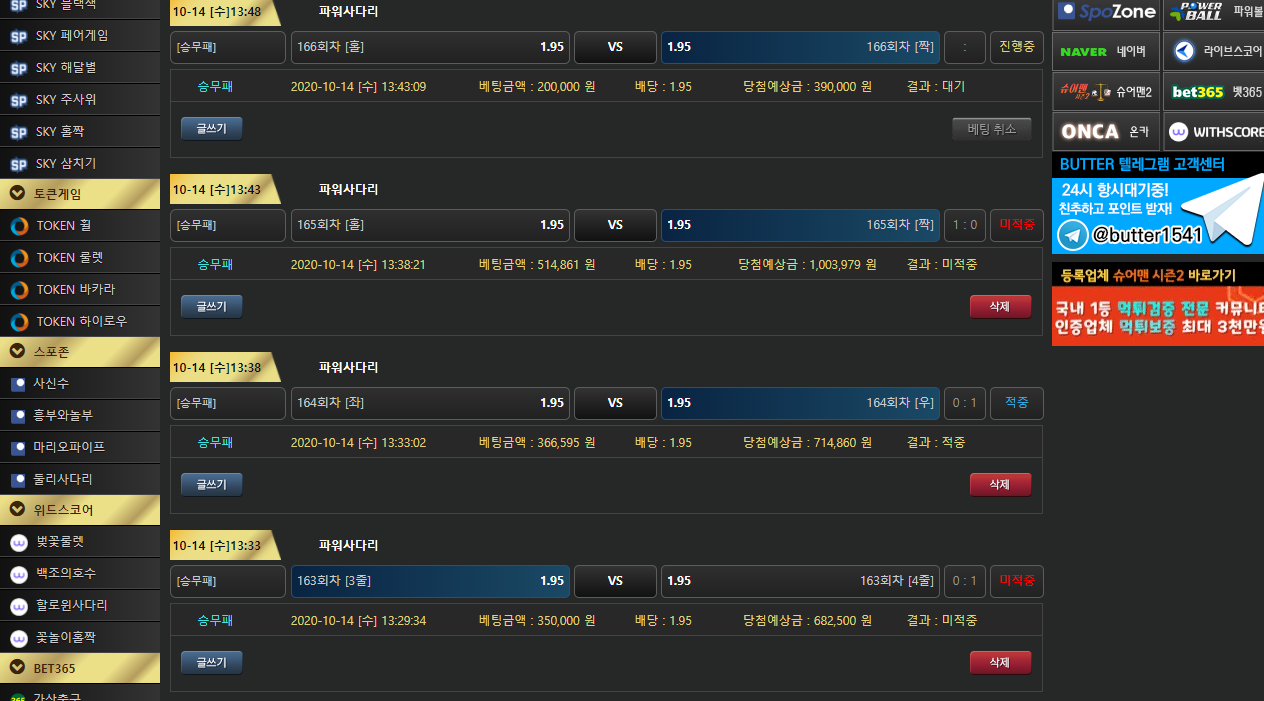Screen dimensions: 1264x701
Task: Select 사신수 under 스포존
Action: pos(51,384)
